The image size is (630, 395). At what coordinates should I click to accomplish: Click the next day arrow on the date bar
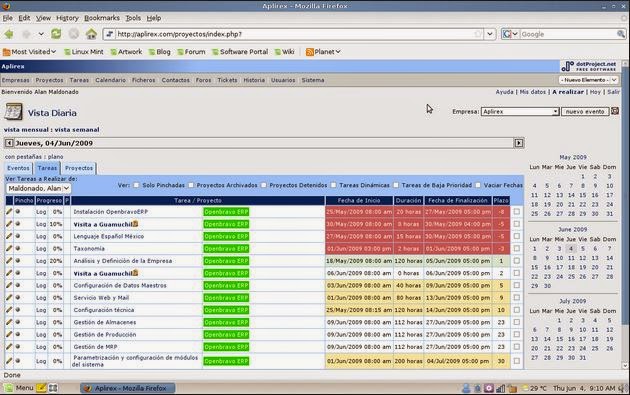pyautogui.click(x=519, y=143)
